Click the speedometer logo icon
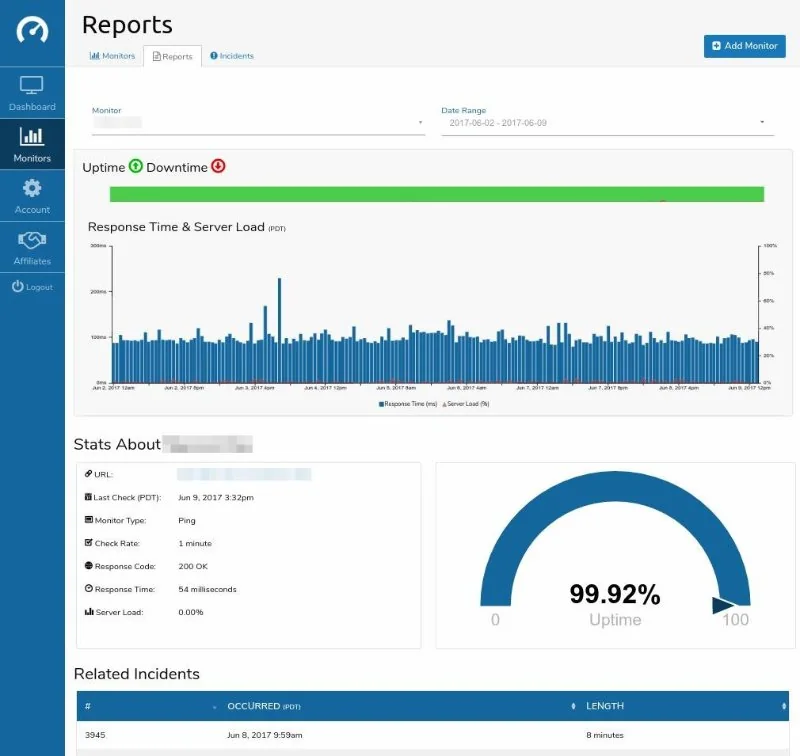800x756 pixels. [x=32, y=30]
